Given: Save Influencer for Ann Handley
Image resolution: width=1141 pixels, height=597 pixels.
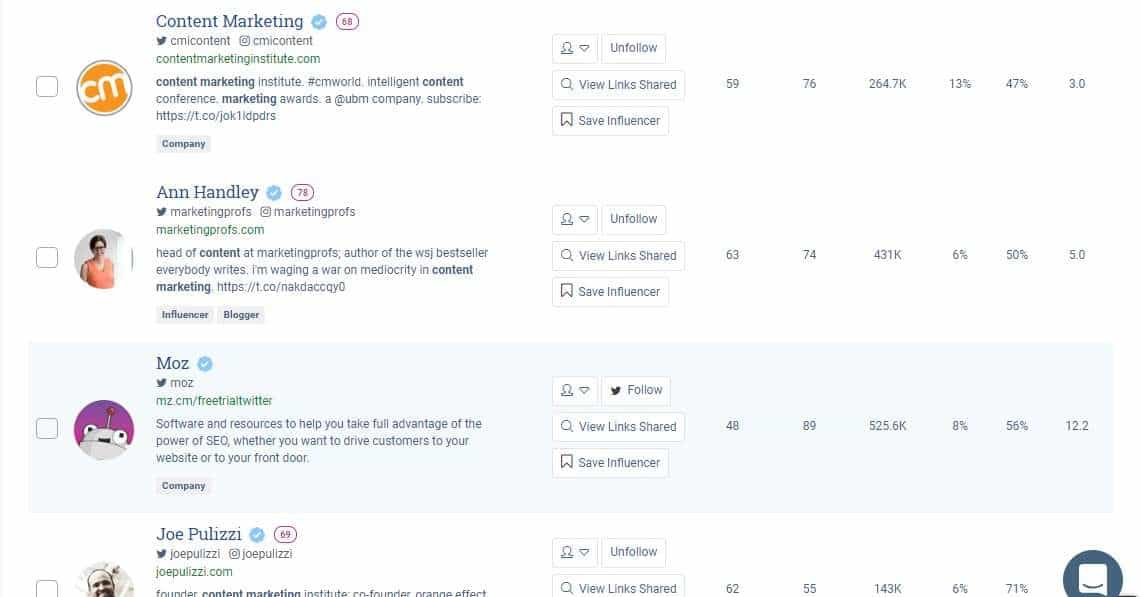Looking at the screenshot, I should (611, 292).
